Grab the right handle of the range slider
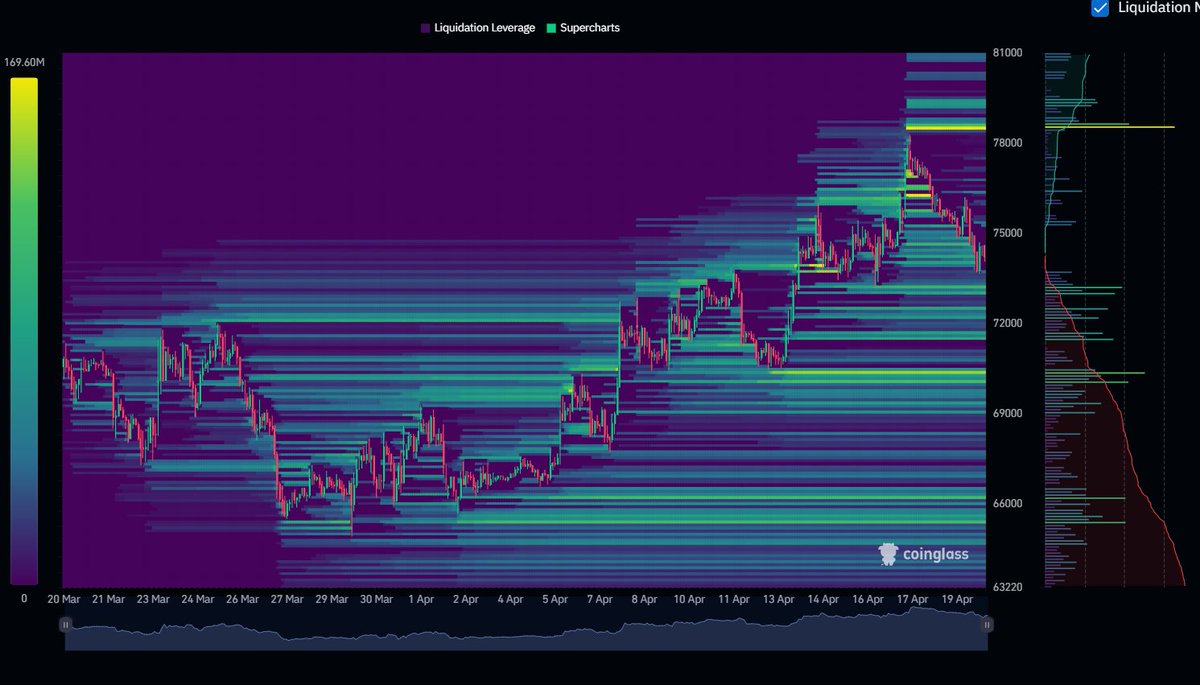 point(987,625)
